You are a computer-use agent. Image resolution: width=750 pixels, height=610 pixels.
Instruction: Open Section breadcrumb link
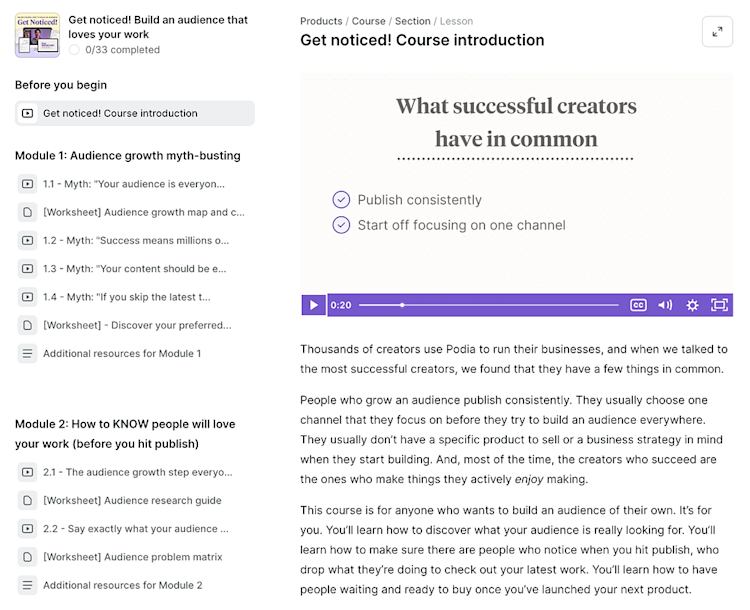pyautogui.click(x=412, y=21)
